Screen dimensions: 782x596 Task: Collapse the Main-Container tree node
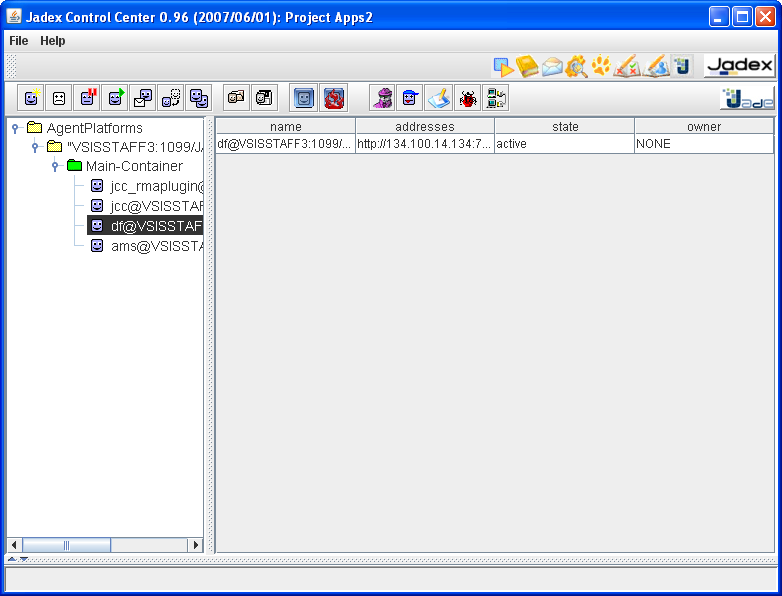coord(55,166)
